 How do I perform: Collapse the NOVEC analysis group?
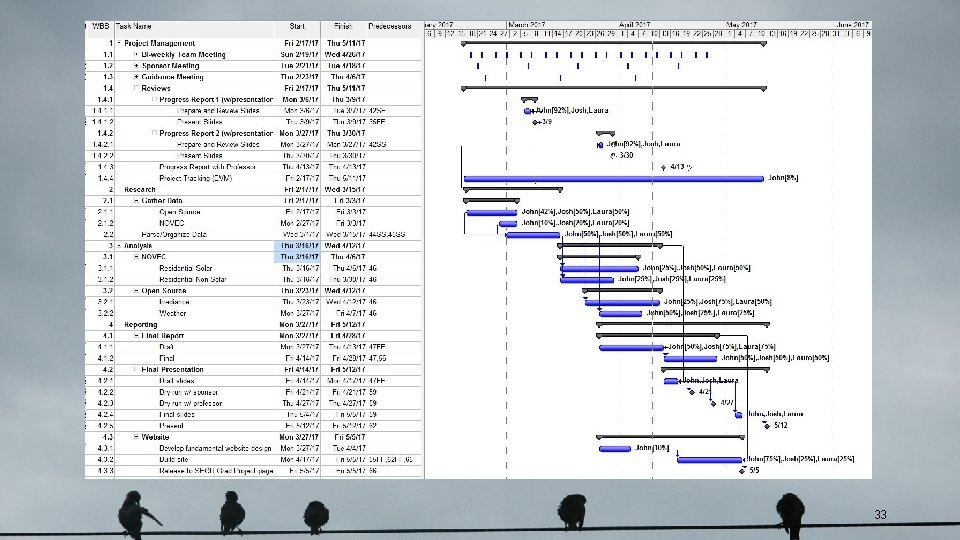(137, 257)
